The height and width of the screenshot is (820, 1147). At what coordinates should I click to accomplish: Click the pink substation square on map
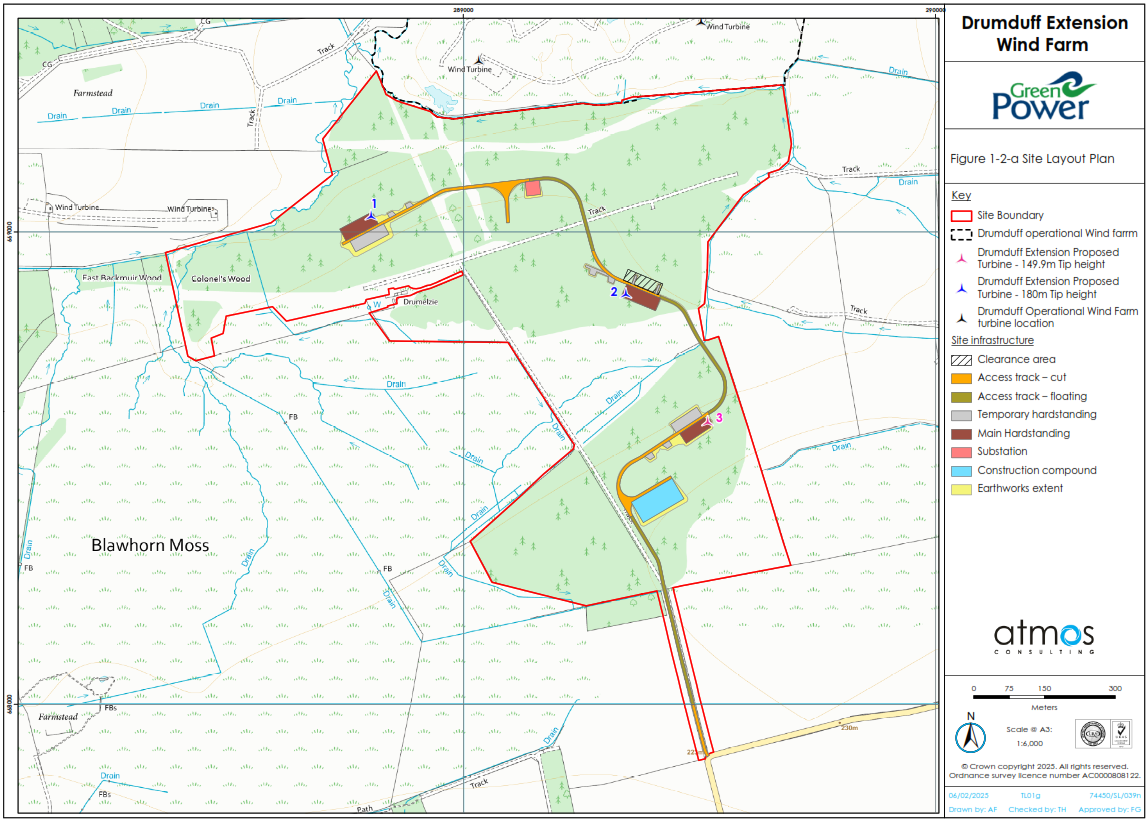pos(533,188)
